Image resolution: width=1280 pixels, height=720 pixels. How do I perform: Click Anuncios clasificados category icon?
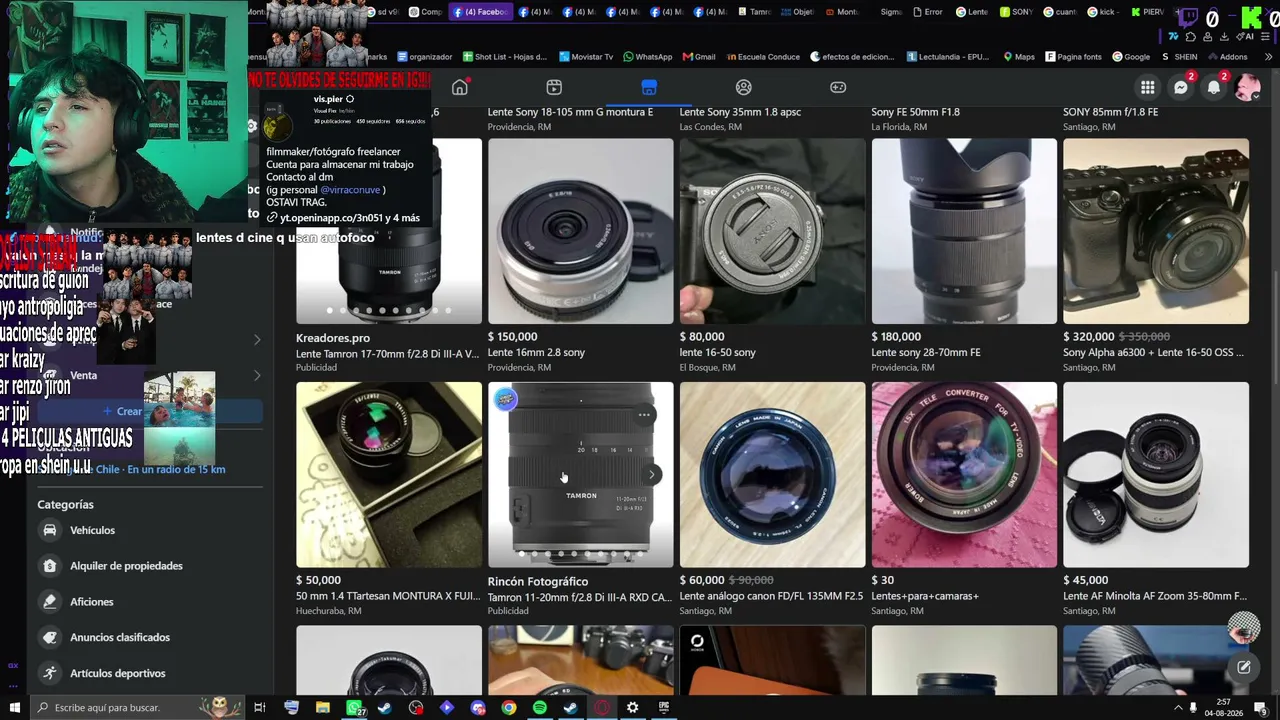[49, 637]
